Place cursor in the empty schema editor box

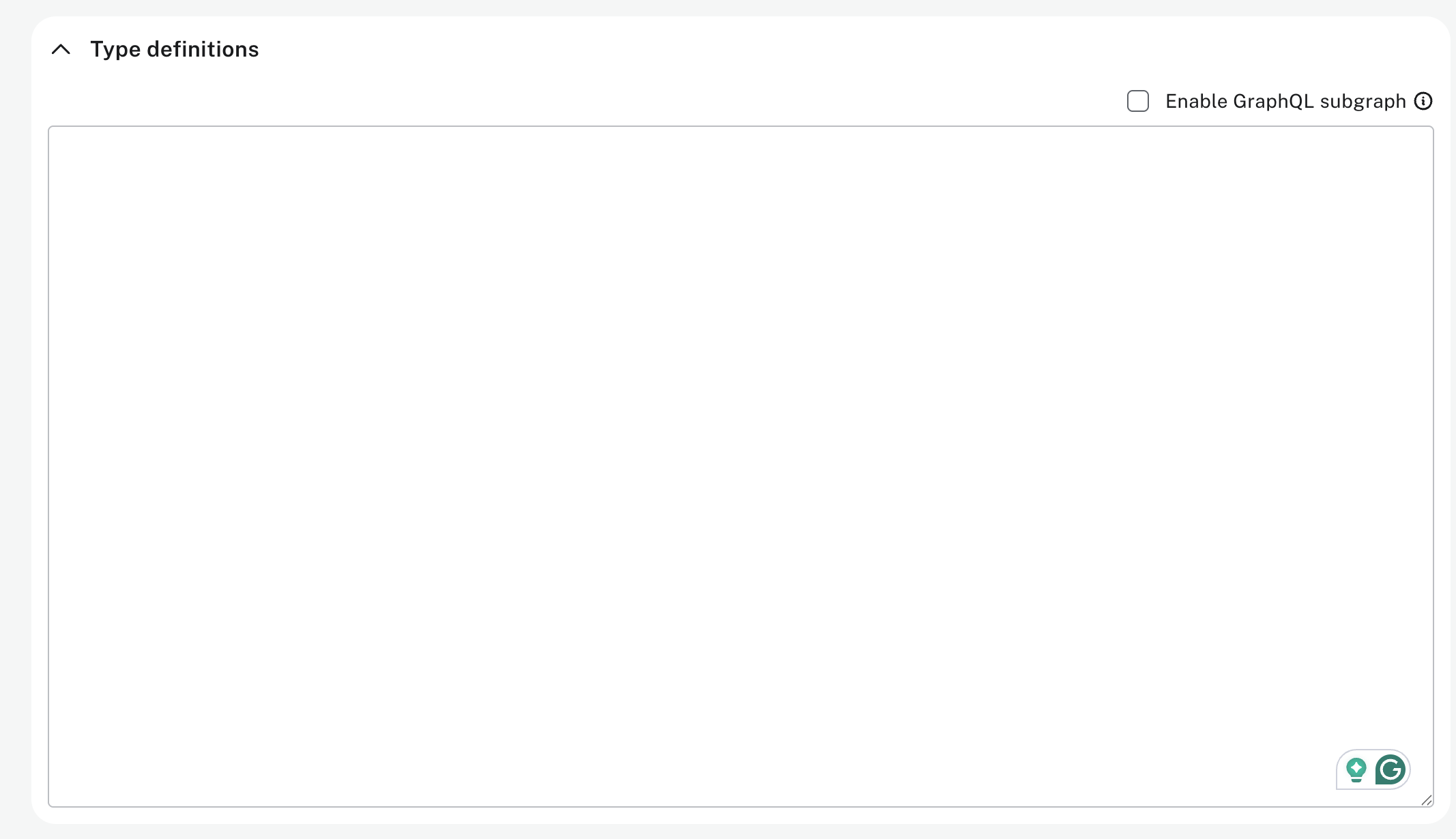coord(740,467)
